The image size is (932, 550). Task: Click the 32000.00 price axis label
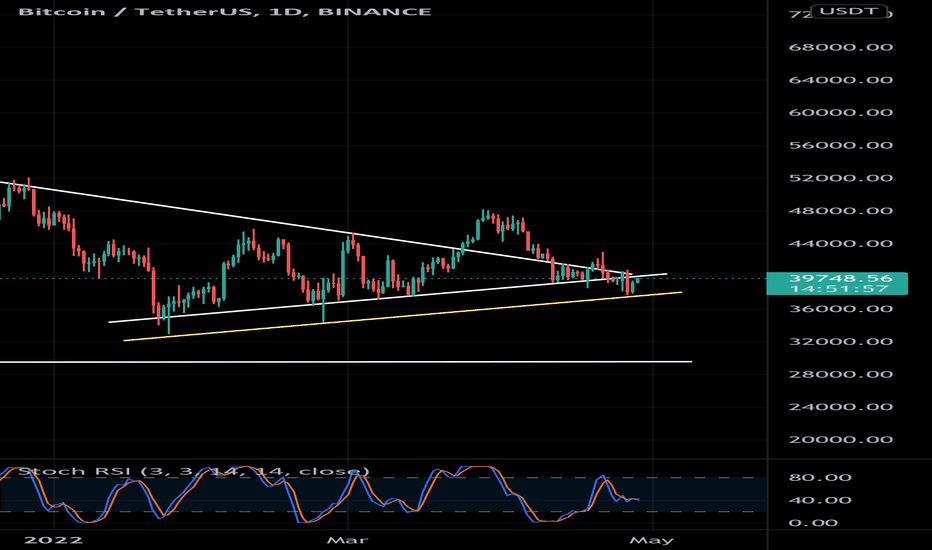[840, 341]
